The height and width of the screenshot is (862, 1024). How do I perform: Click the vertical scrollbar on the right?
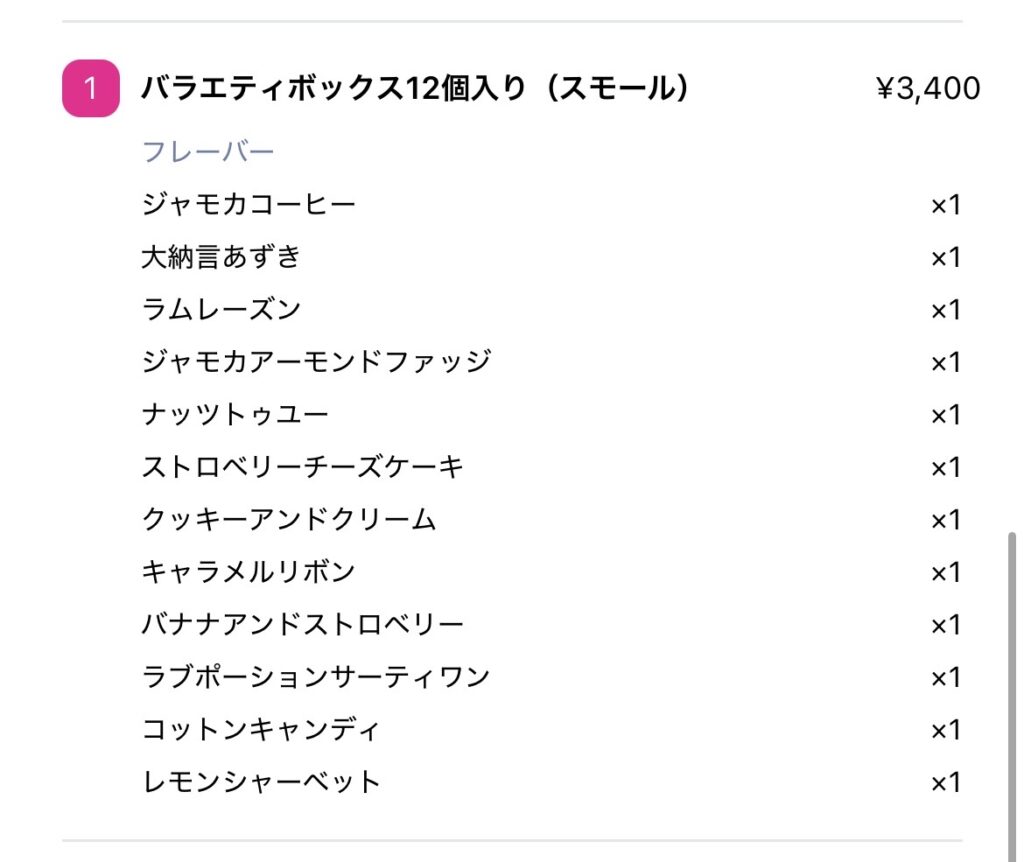[x=1012, y=696]
